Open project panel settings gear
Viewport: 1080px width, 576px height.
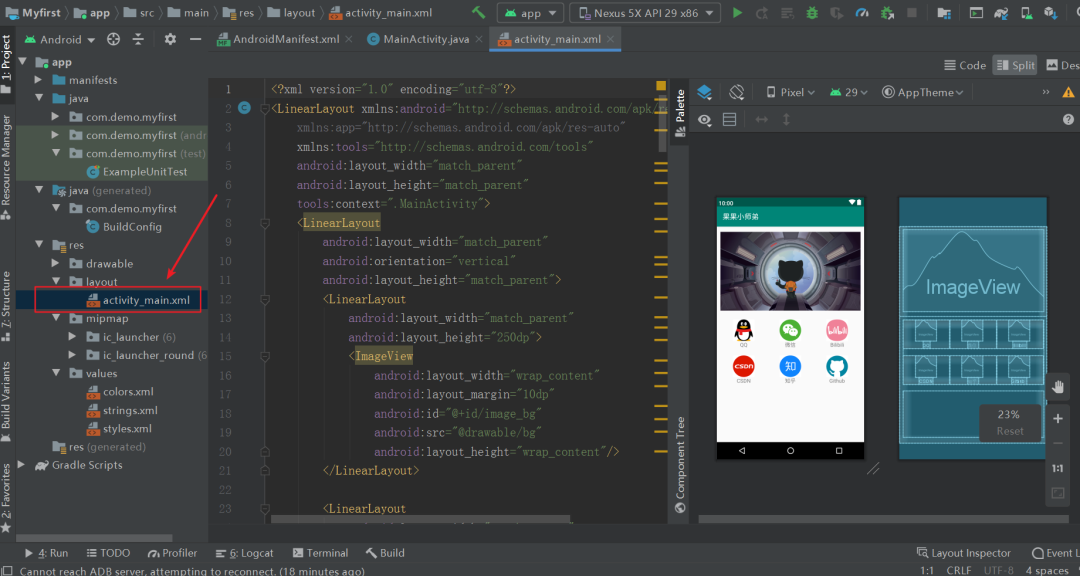pos(170,39)
